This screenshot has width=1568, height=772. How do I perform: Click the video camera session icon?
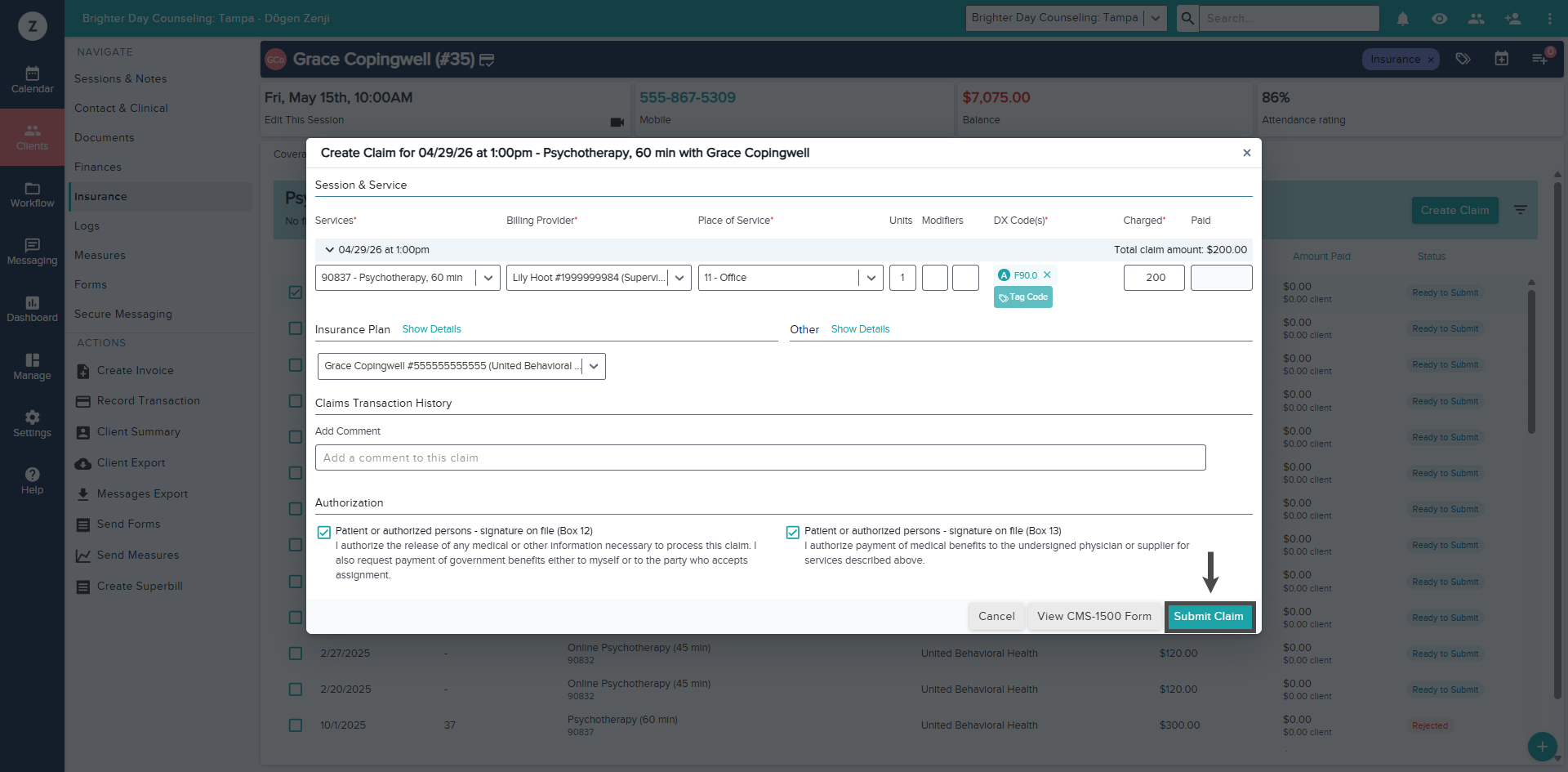[x=617, y=122]
